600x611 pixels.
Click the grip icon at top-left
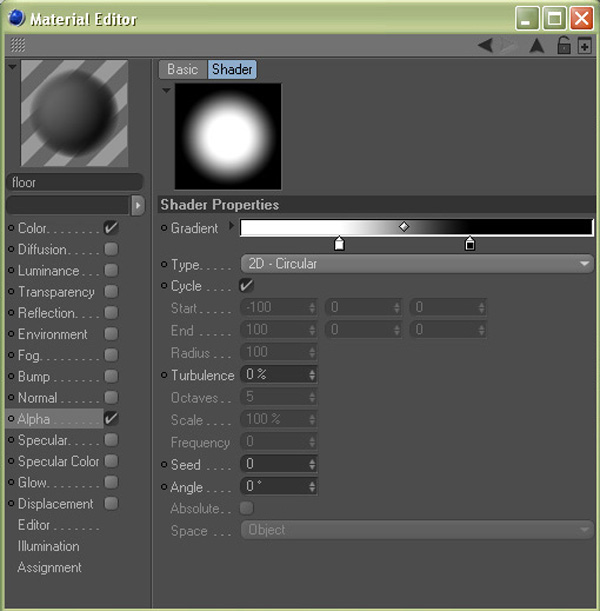[x=17, y=45]
